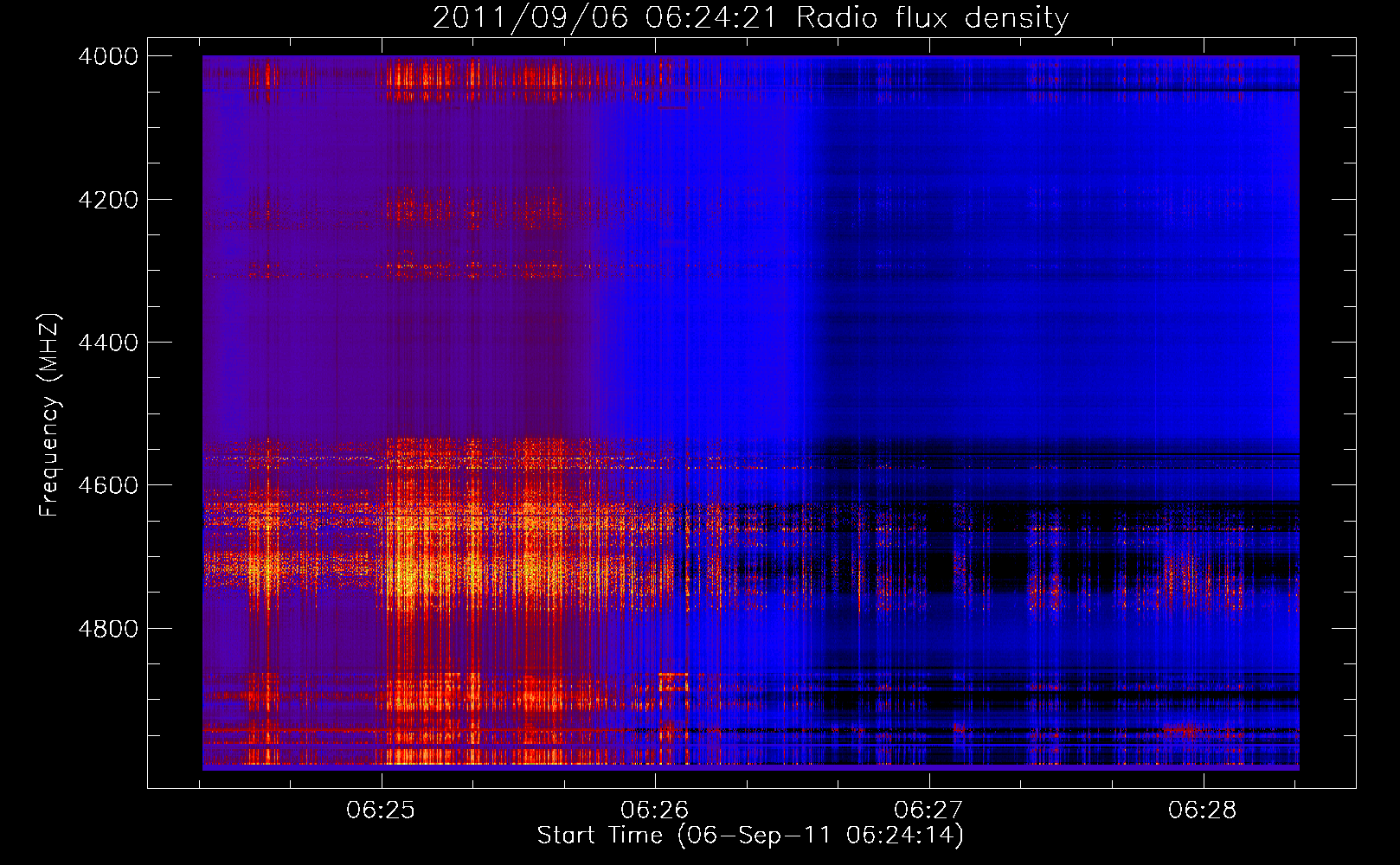Select the 4400 frequency axis label

108,343
